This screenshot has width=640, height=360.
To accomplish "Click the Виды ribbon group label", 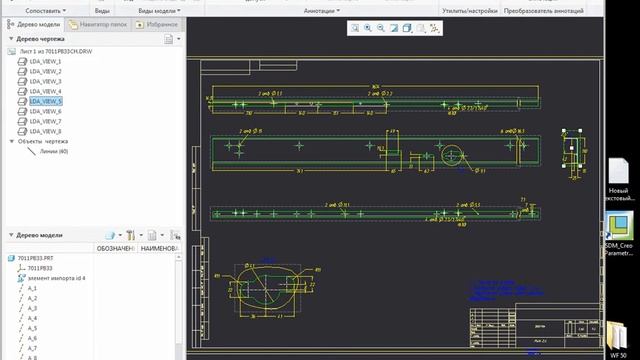I will pyautogui.click(x=102, y=11).
